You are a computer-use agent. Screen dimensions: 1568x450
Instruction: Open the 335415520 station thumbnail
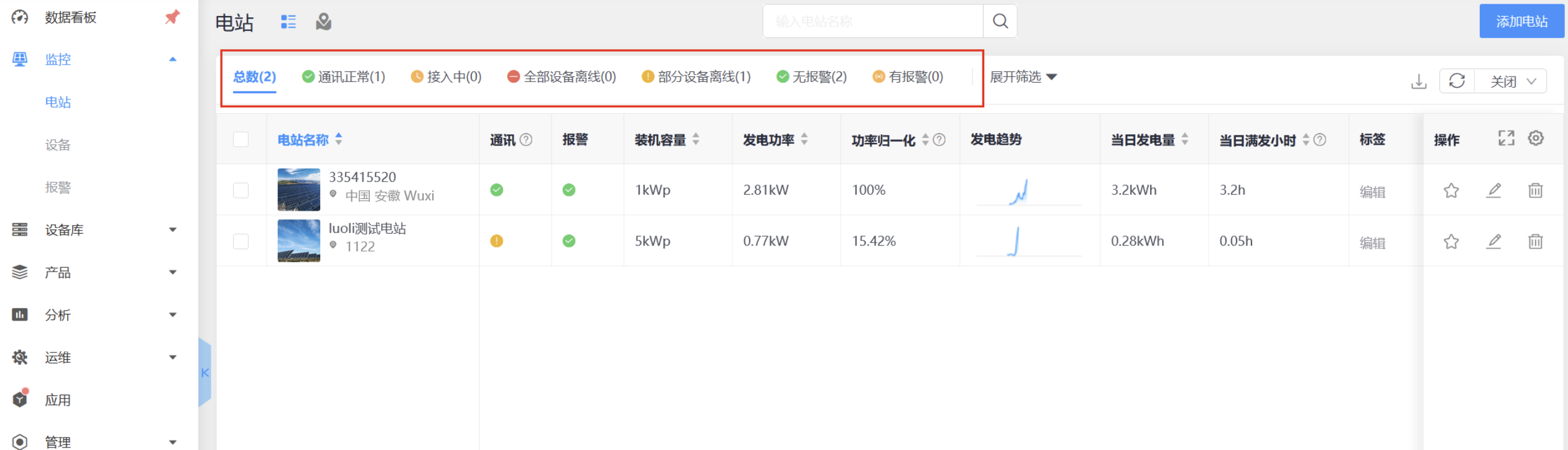click(298, 190)
